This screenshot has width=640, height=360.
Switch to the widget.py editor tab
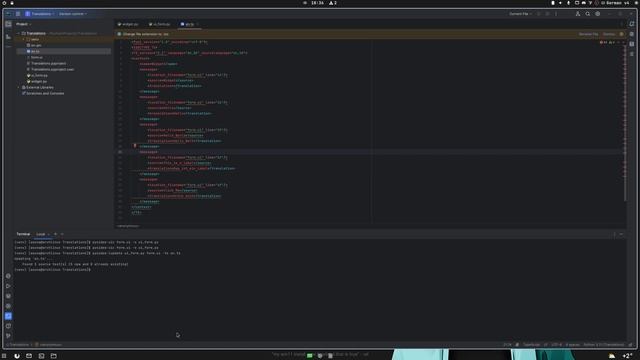[128, 24]
